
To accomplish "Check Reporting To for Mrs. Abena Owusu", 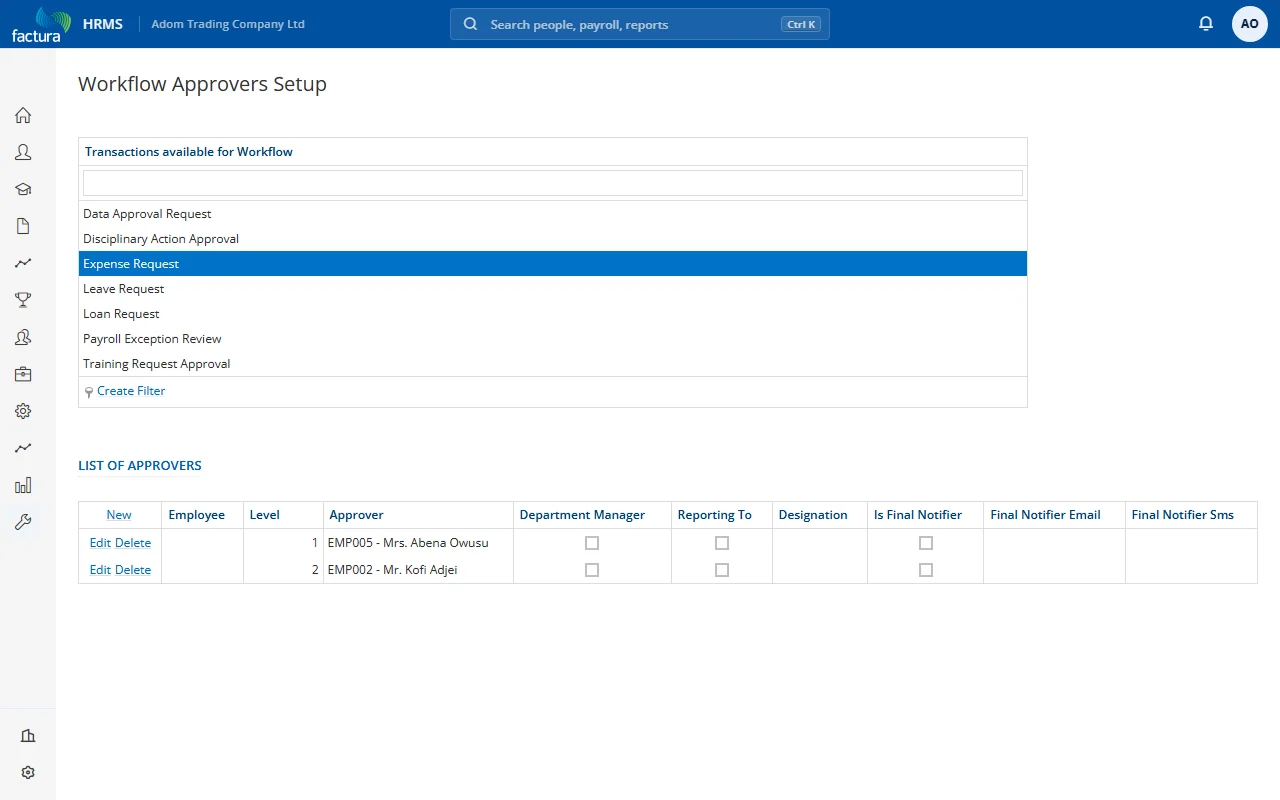I will tap(722, 543).
